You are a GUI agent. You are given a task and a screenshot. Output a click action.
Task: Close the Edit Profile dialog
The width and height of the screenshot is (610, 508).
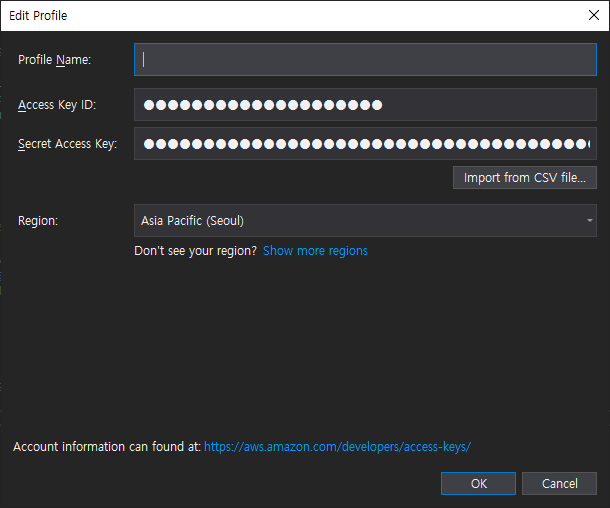coord(594,15)
